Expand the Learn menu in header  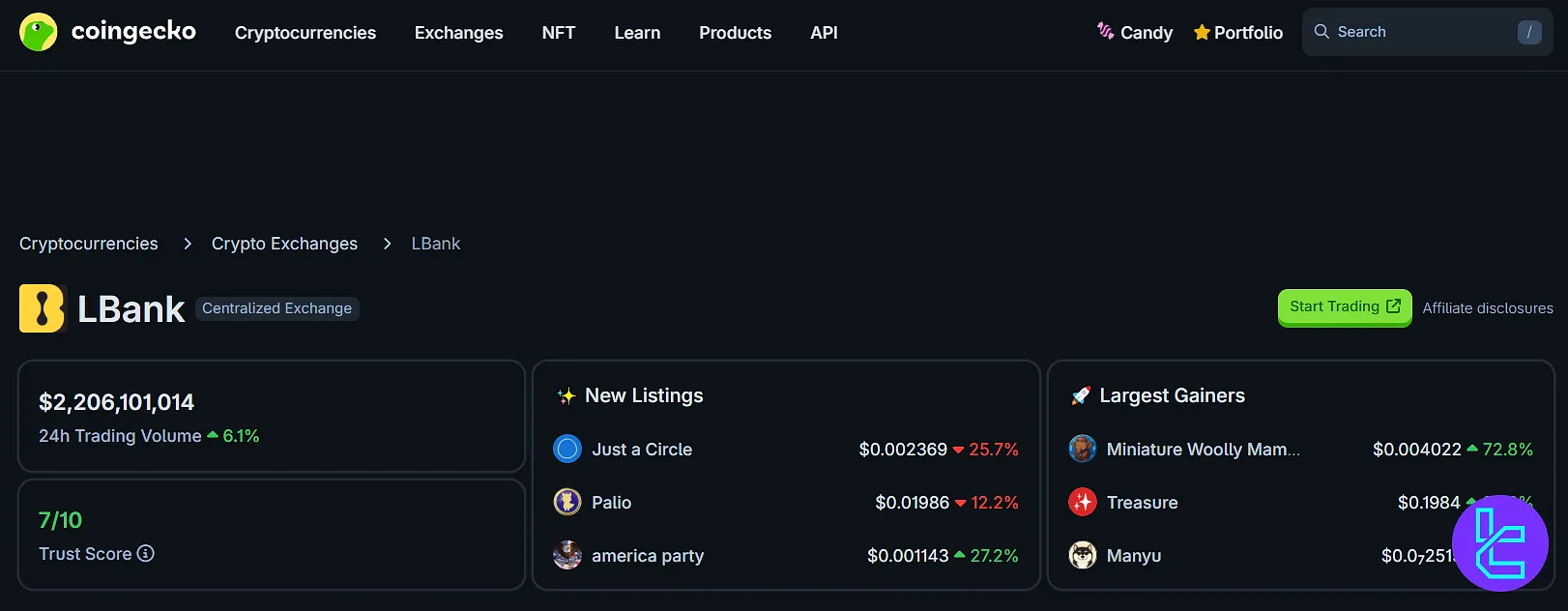pyautogui.click(x=637, y=33)
